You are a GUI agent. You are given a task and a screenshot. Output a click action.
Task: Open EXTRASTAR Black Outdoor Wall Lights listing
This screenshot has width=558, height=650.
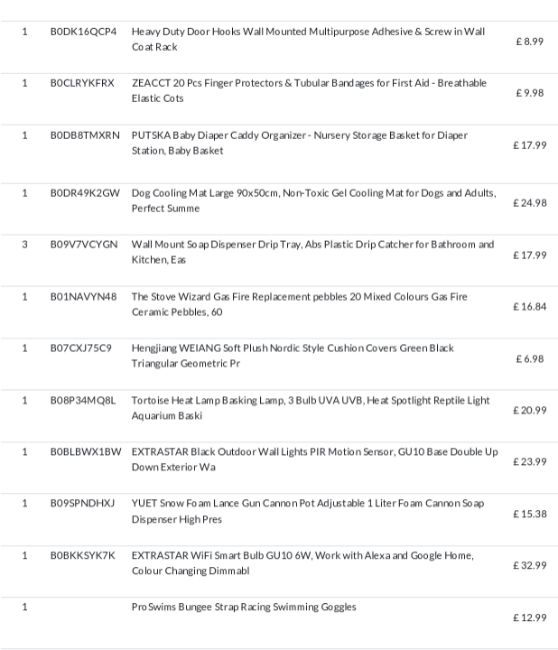click(315, 459)
